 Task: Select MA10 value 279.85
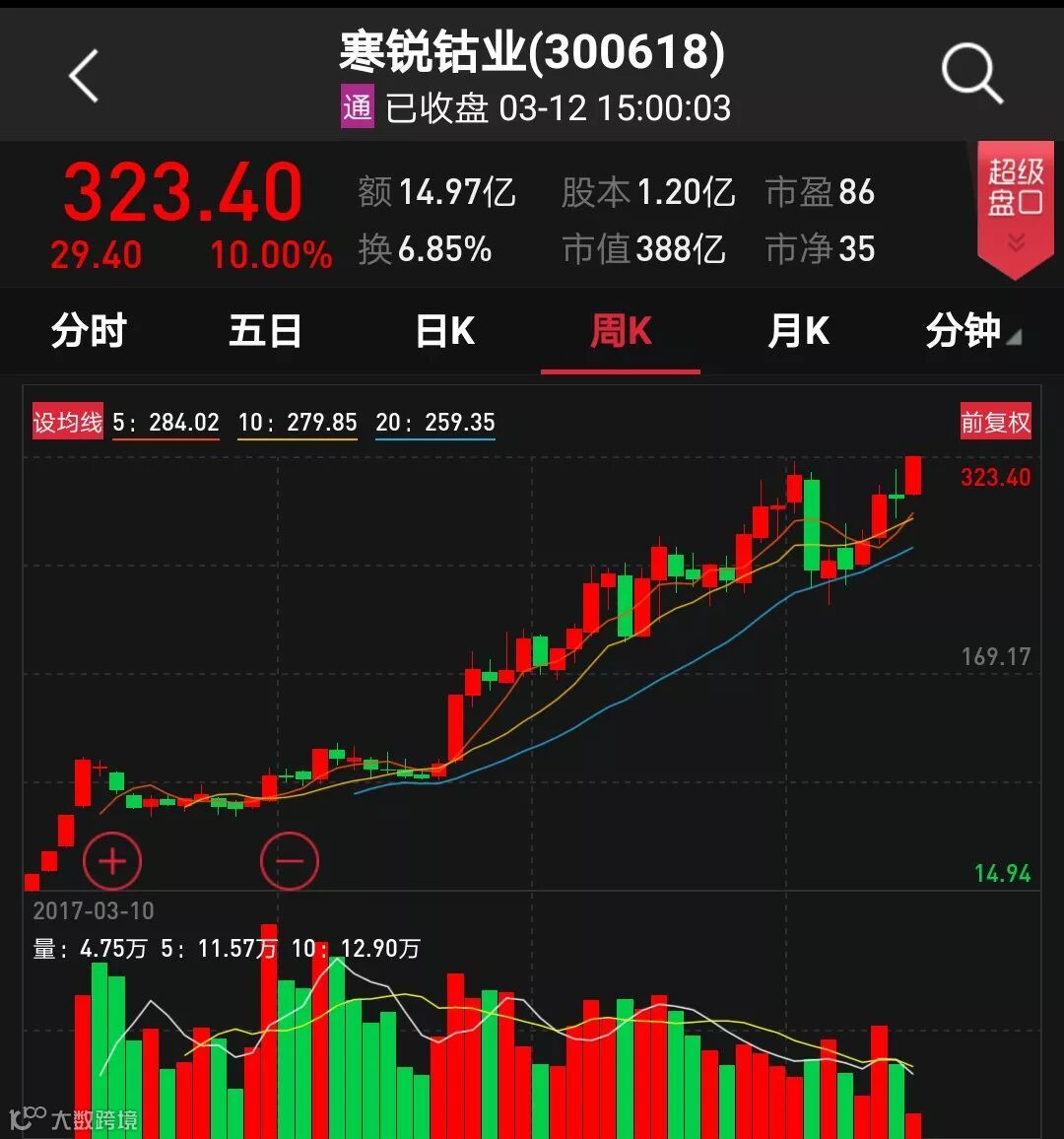(322, 422)
